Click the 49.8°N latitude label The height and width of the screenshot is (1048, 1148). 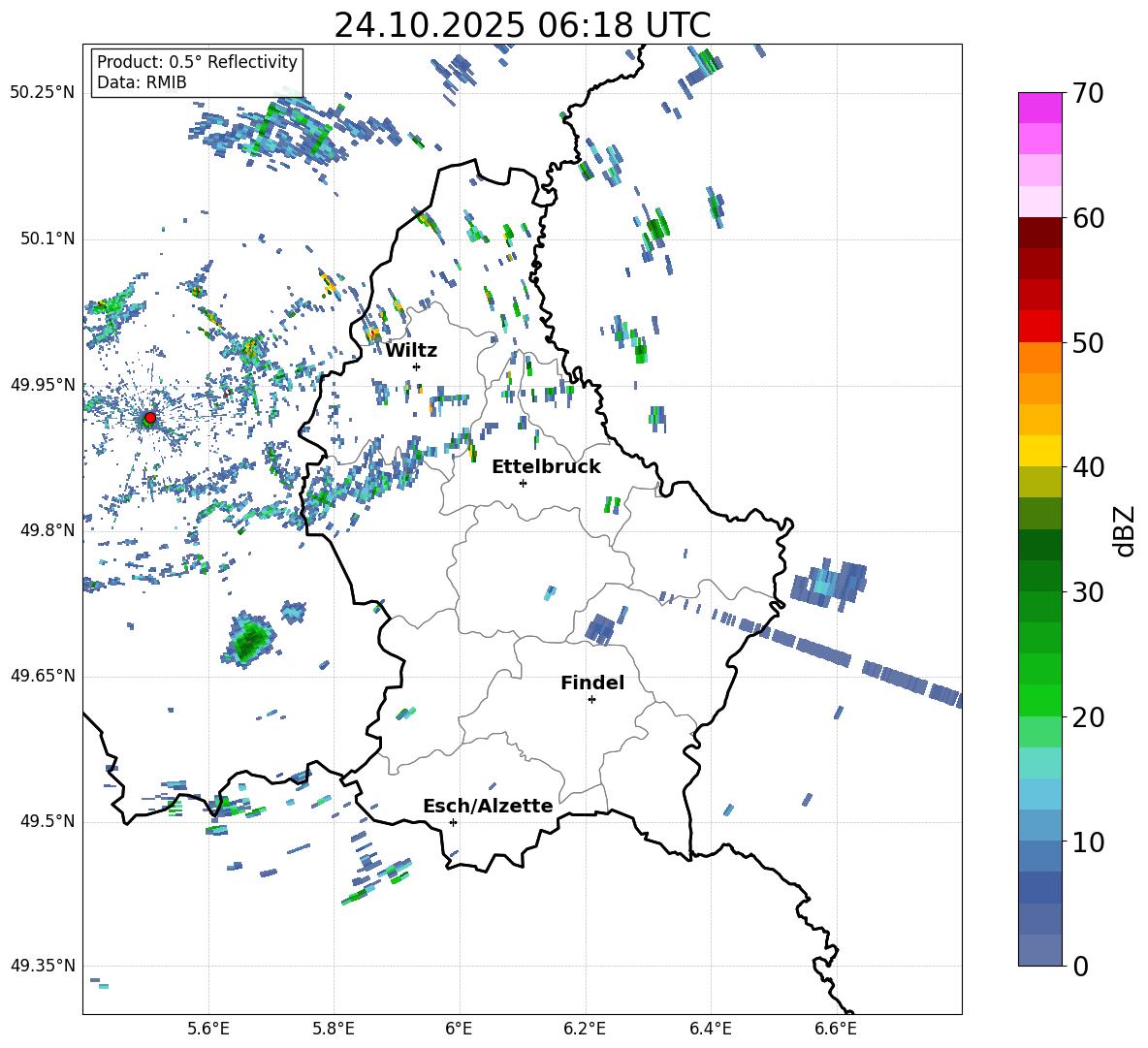pyautogui.click(x=48, y=530)
